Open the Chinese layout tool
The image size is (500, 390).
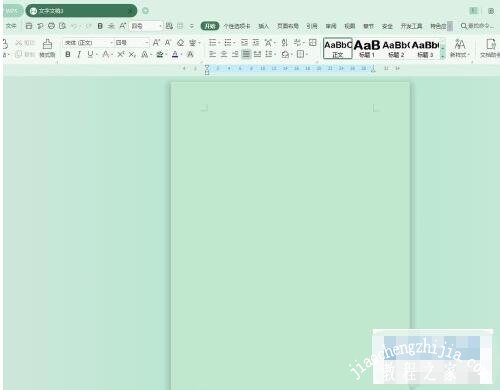click(267, 43)
